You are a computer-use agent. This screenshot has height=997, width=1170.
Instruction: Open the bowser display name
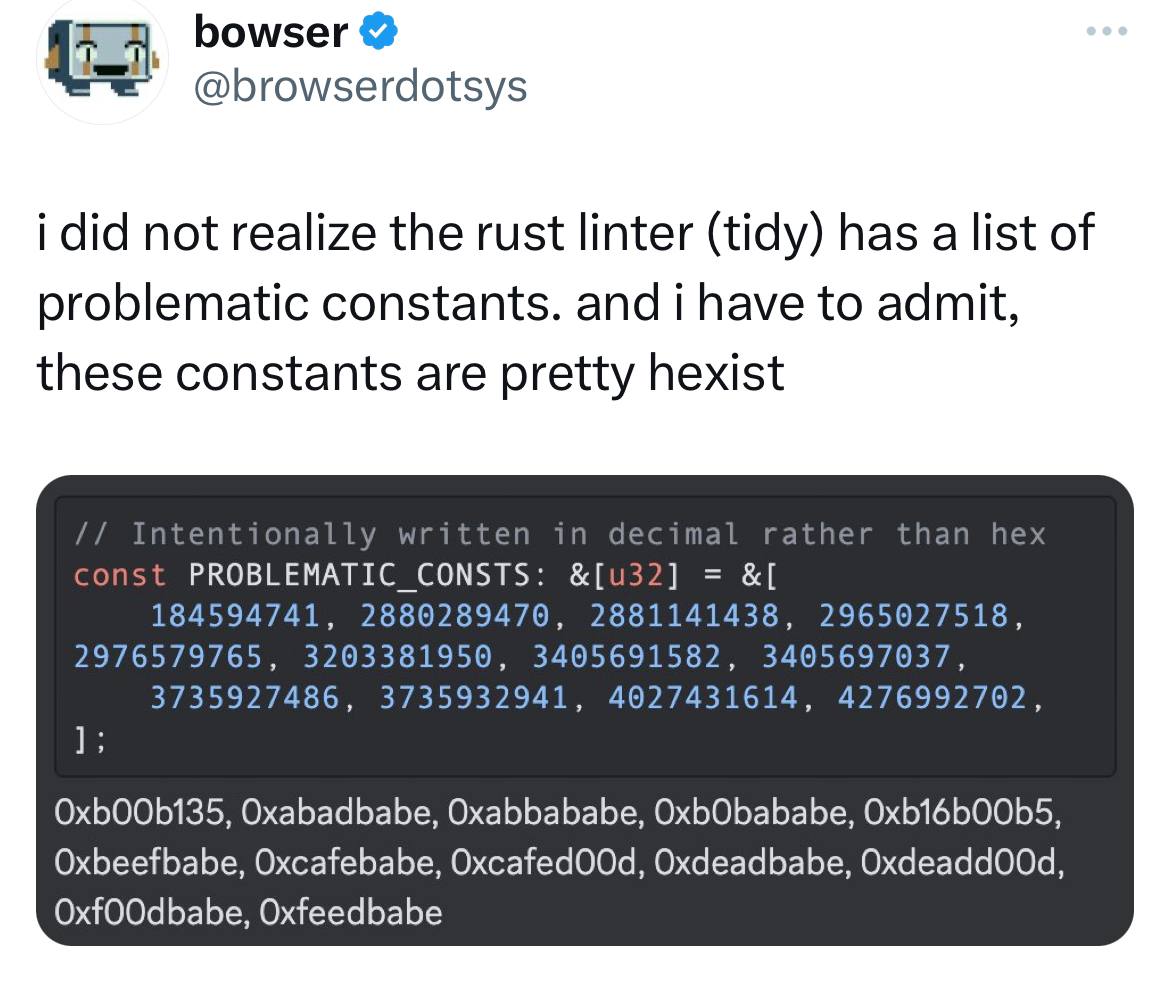click(x=271, y=32)
